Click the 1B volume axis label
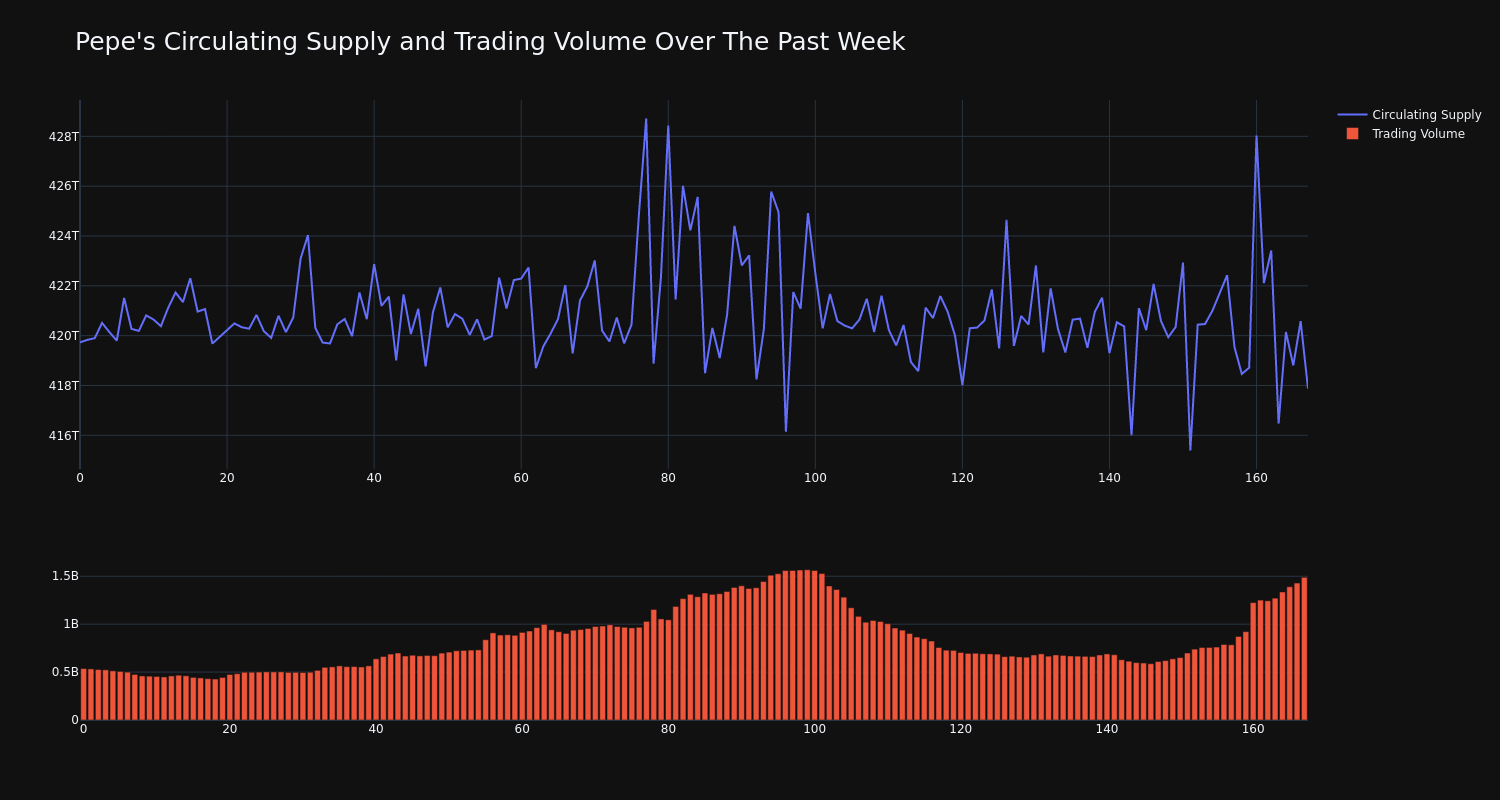This screenshot has height=800, width=1500. (x=71, y=624)
